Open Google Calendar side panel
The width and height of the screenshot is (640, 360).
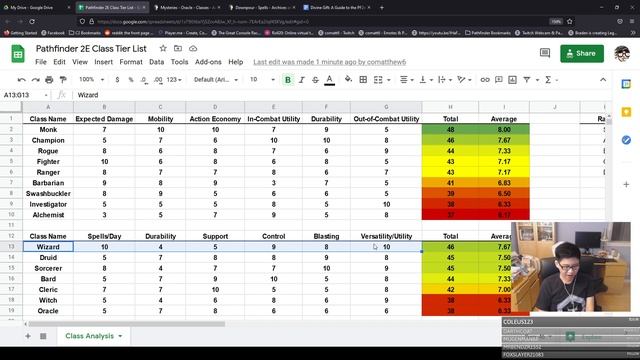coord(626,84)
